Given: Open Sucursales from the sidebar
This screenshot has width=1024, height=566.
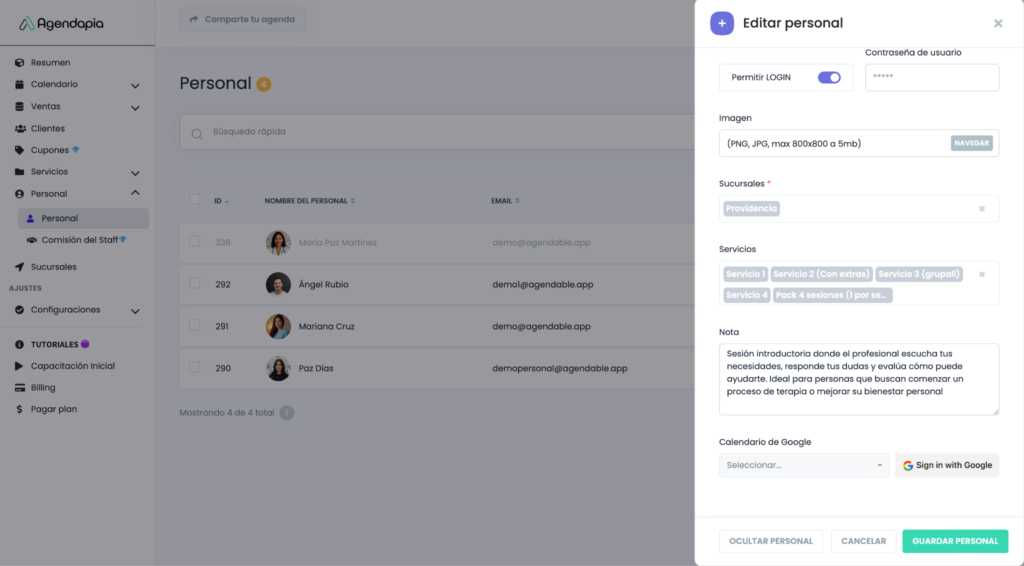Looking at the screenshot, I should pos(53,267).
